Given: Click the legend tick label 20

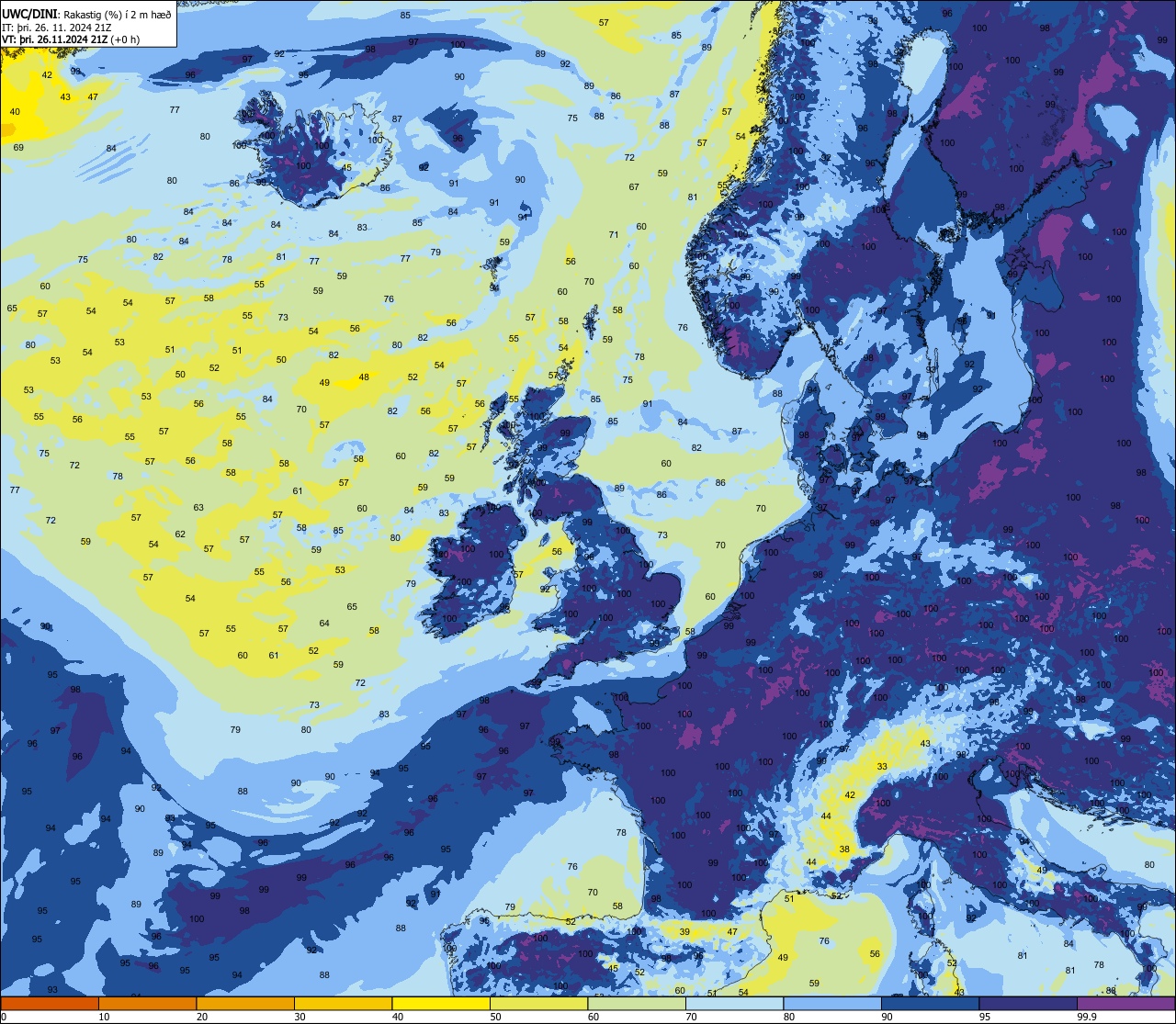Looking at the screenshot, I should 201,1017.
